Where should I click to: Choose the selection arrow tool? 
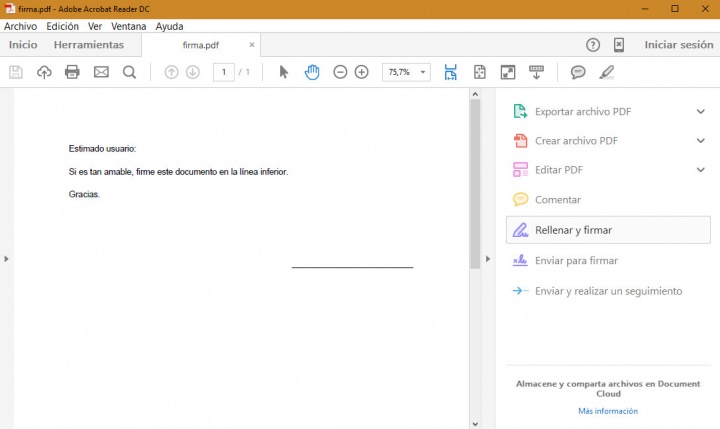[283, 72]
